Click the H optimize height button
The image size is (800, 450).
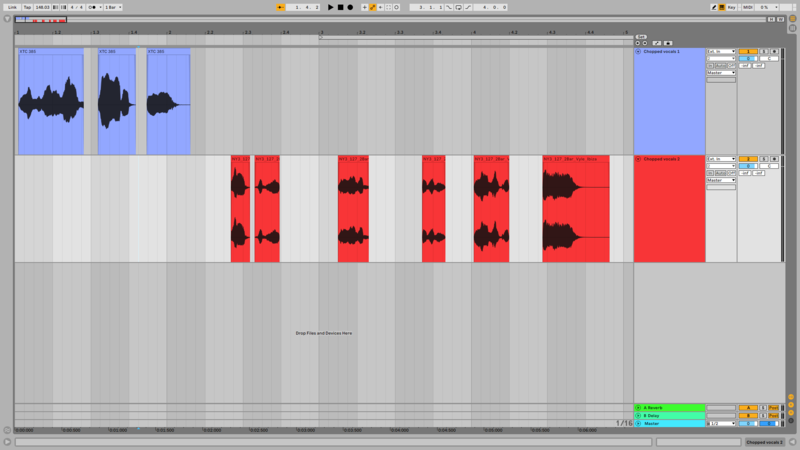tap(771, 19)
